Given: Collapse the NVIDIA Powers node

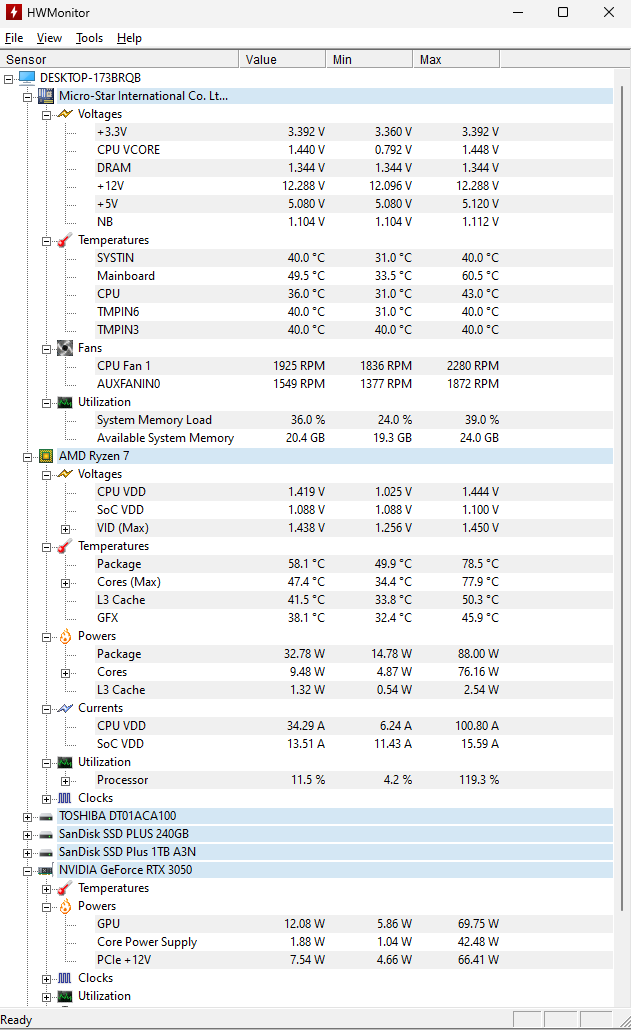Looking at the screenshot, I should pos(47,907).
